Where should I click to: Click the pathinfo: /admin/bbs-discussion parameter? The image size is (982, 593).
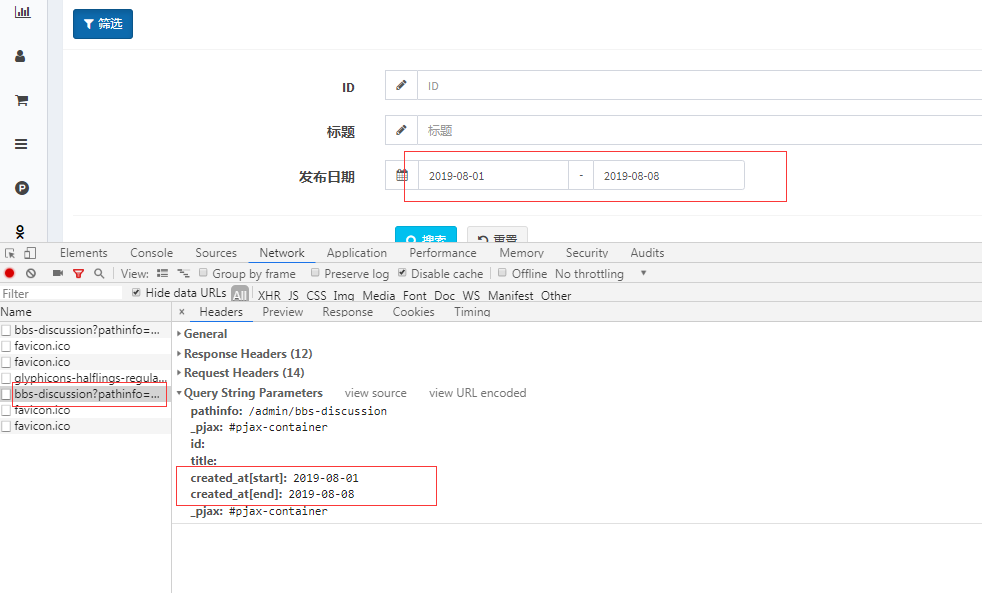coord(289,411)
